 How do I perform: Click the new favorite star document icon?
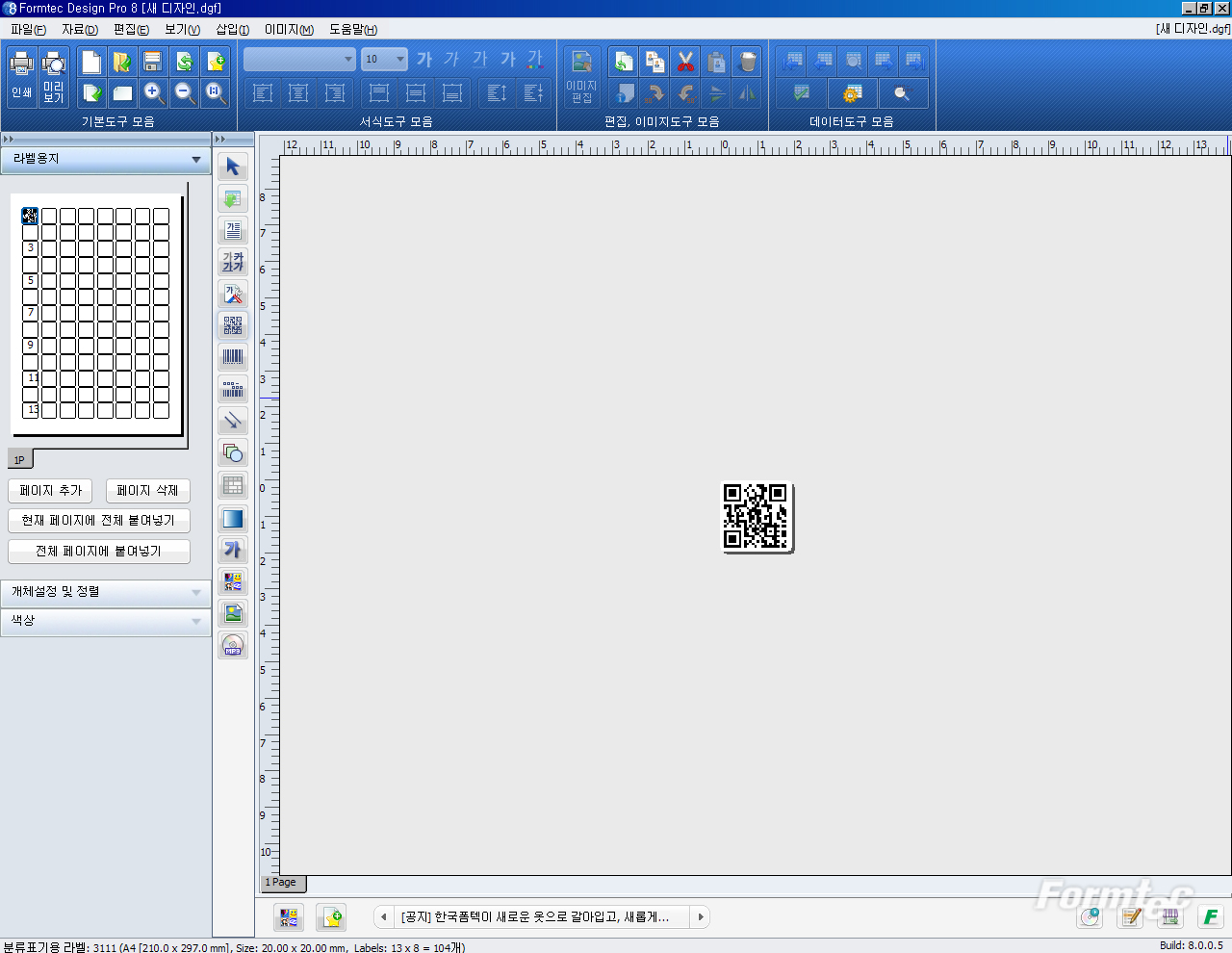pos(216,63)
